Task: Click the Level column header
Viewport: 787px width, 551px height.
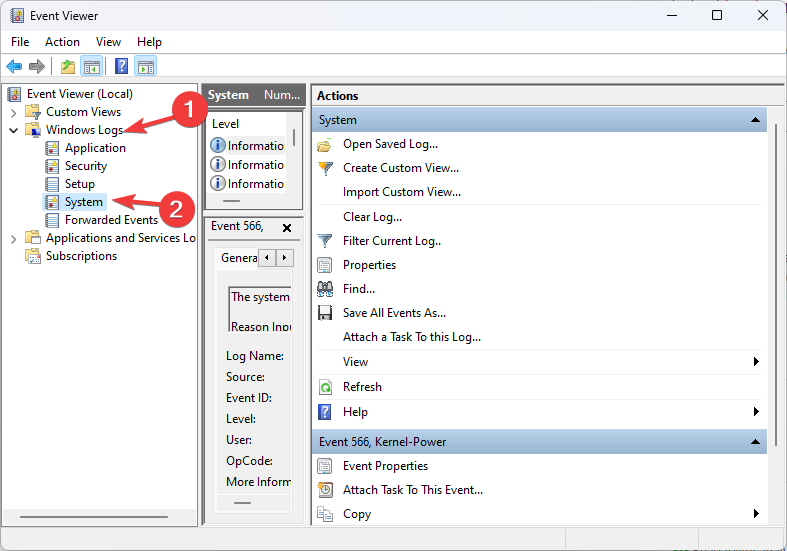Action: (x=225, y=124)
